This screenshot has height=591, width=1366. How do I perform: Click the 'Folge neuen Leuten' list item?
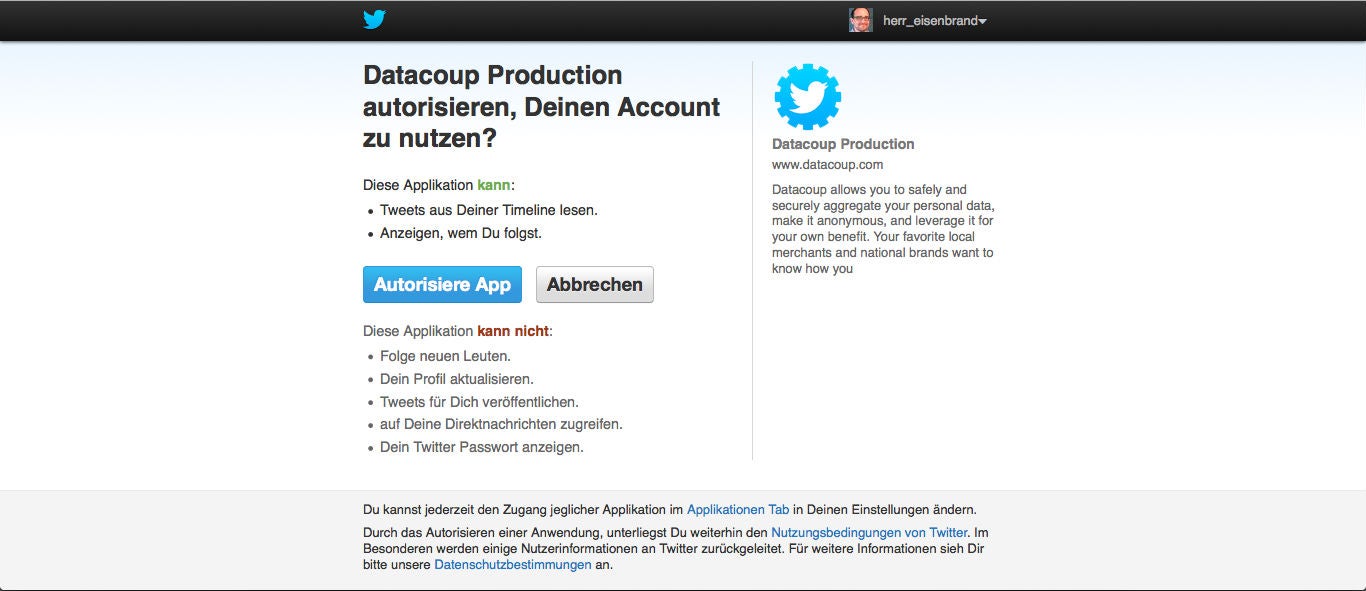pyautogui.click(x=445, y=356)
